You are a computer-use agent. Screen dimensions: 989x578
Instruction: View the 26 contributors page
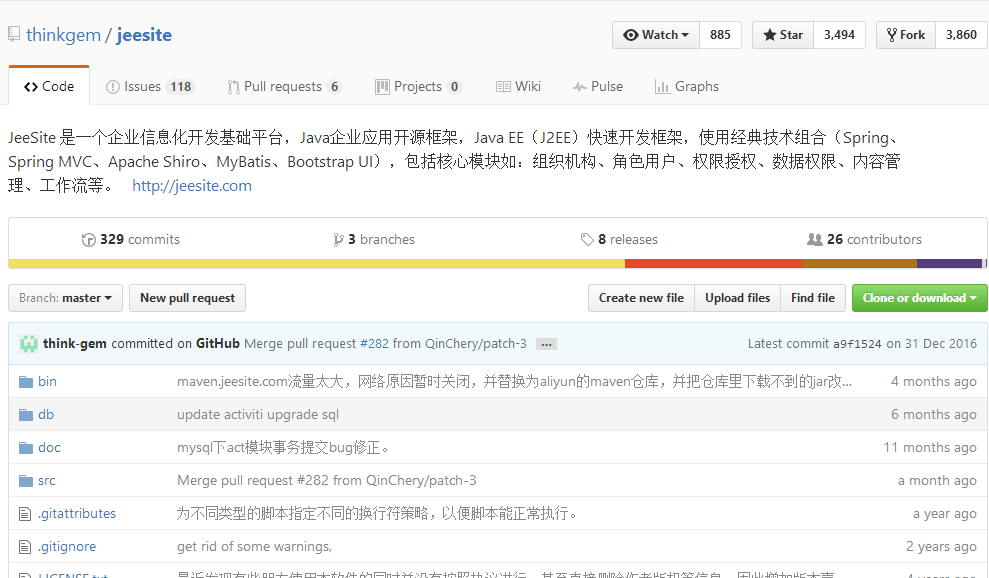pos(864,239)
